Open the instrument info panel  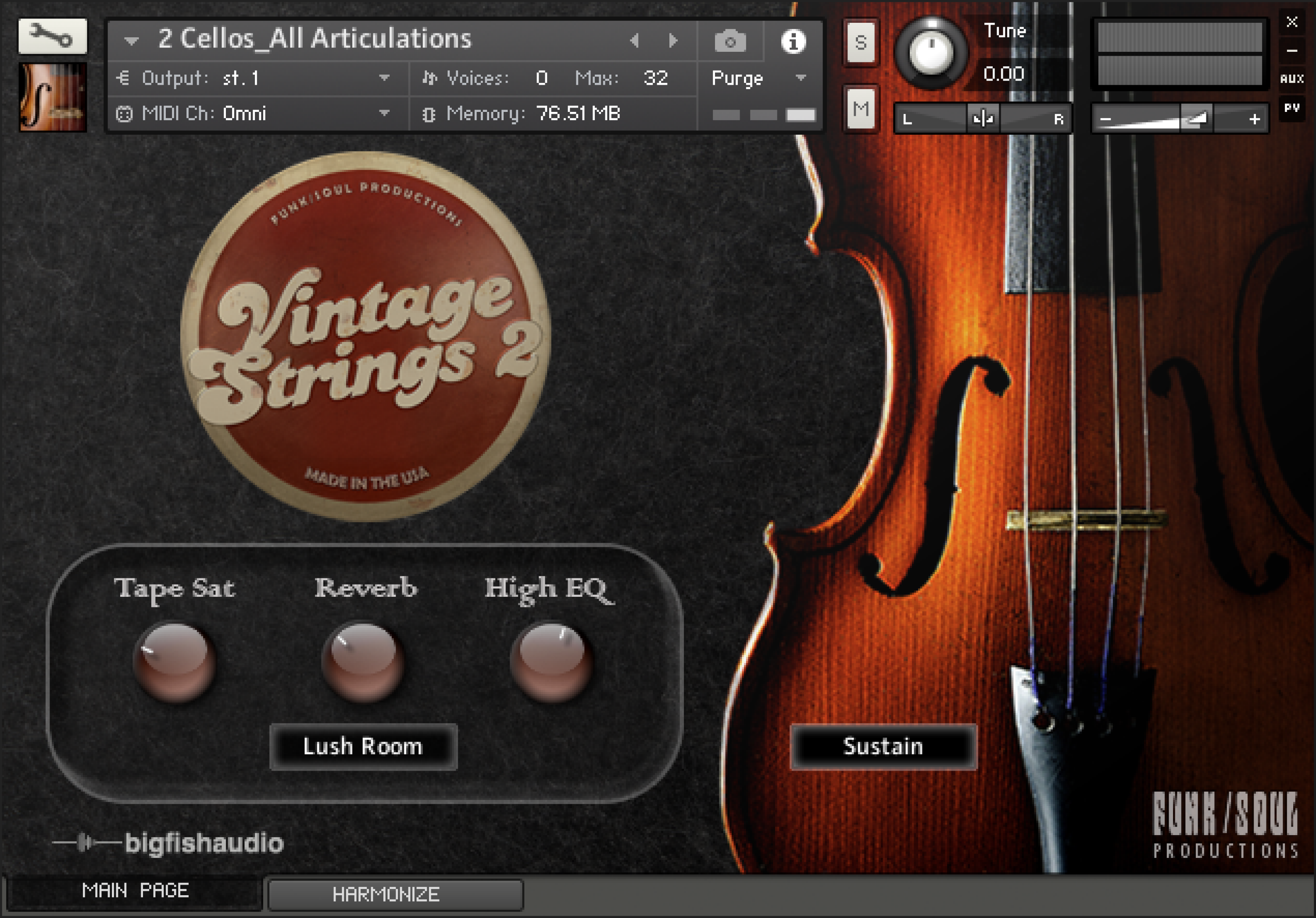(x=794, y=40)
